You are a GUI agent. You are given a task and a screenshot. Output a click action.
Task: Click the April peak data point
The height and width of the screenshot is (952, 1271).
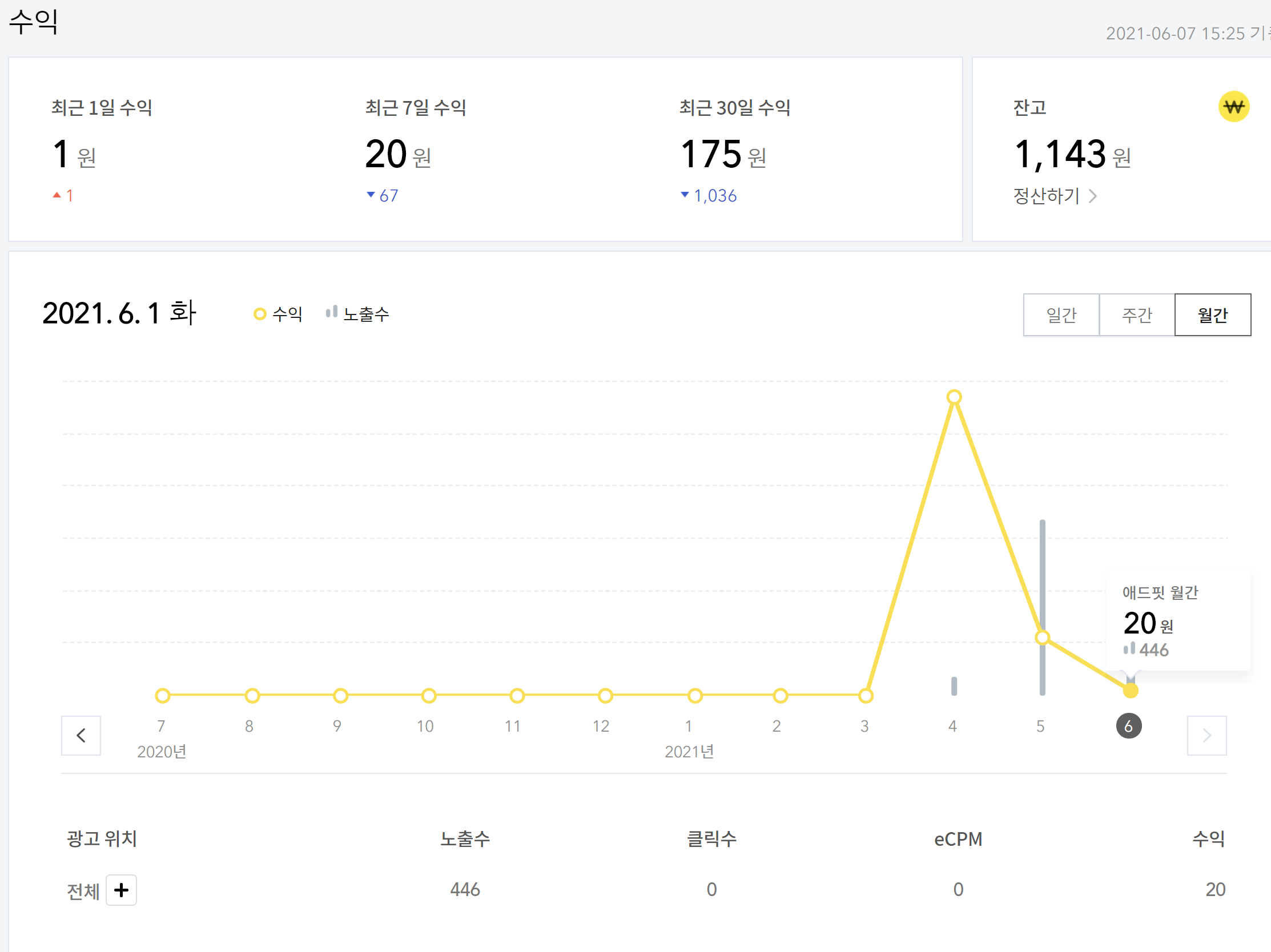[x=955, y=397]
